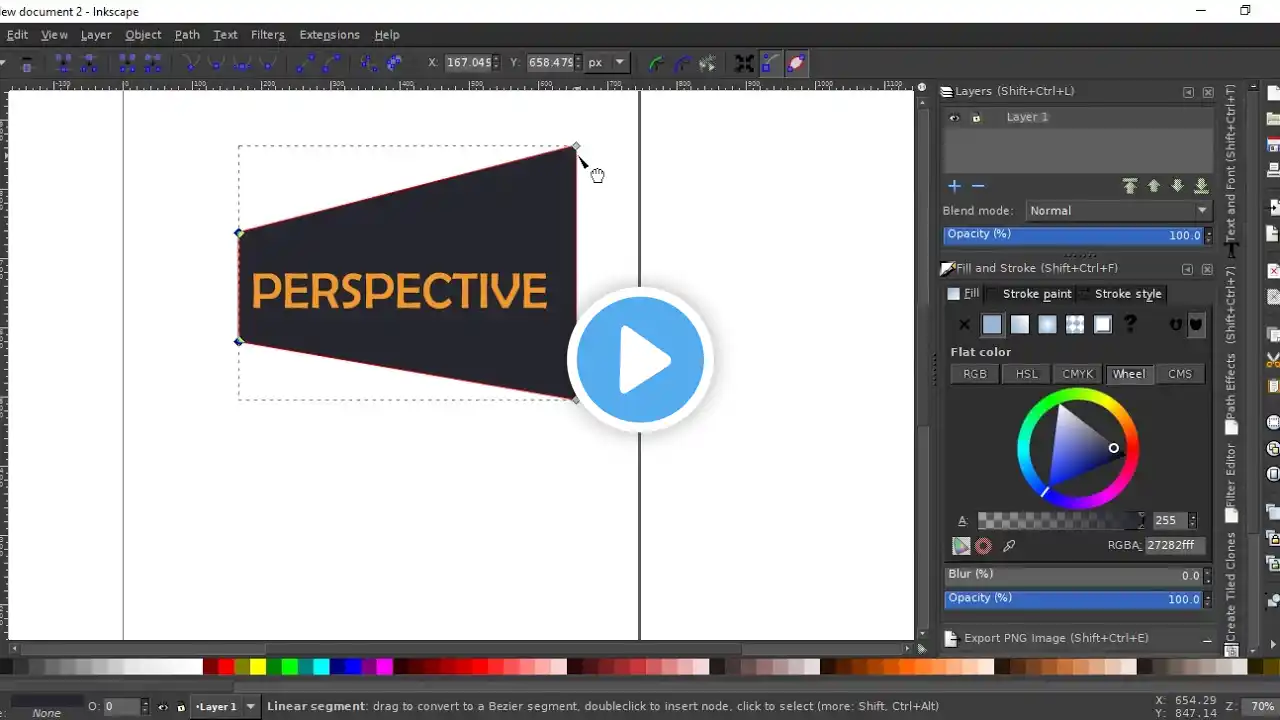
Task: Open the Layer menu
Action: click(96, 34)
